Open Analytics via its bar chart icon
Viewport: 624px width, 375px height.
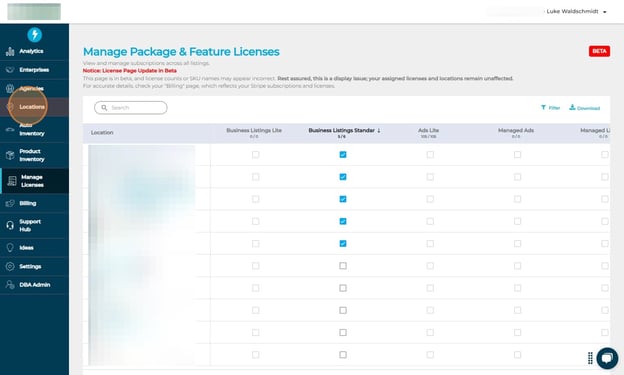click(x=10, y=51)
